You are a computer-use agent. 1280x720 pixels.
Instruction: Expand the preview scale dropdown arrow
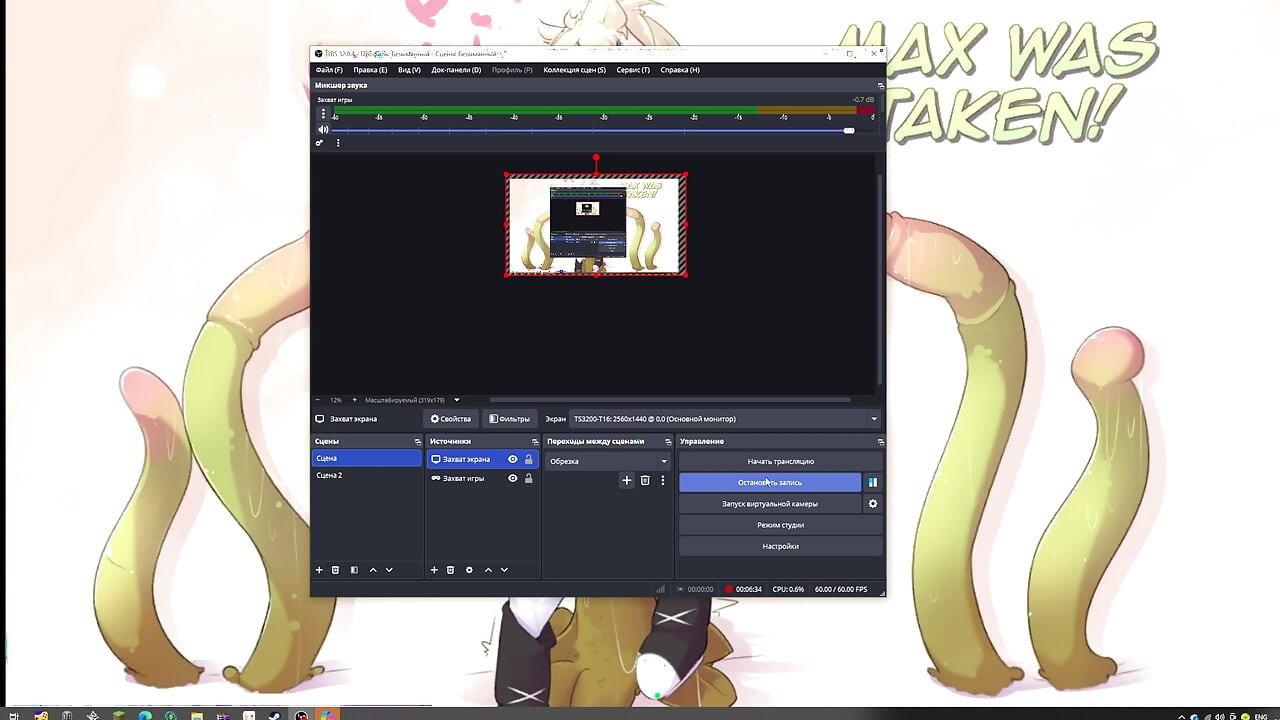point(456,399)
